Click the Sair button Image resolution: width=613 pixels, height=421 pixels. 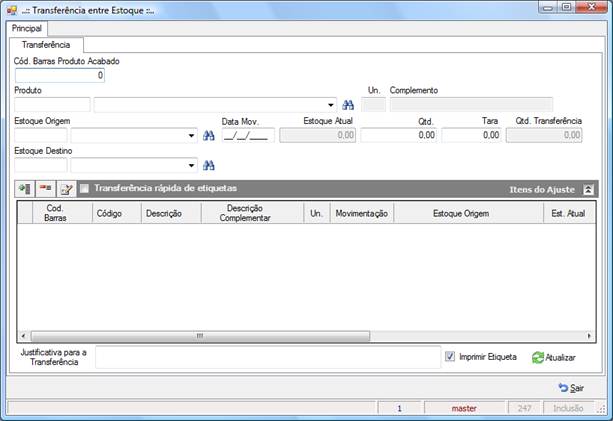[x=571, y=388]
